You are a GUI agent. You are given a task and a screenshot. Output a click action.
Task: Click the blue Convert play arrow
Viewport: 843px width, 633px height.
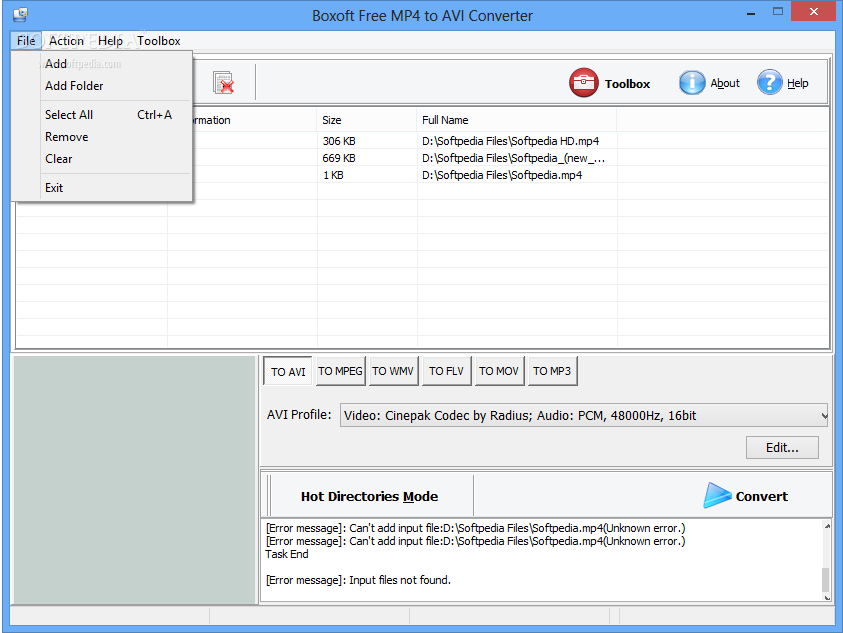[717, 495]
